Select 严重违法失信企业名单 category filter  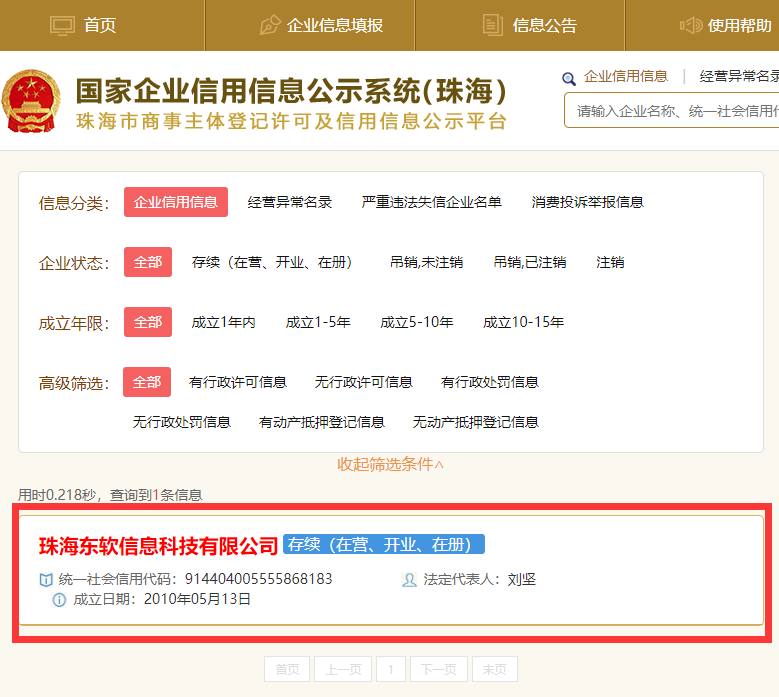point(431,202)
